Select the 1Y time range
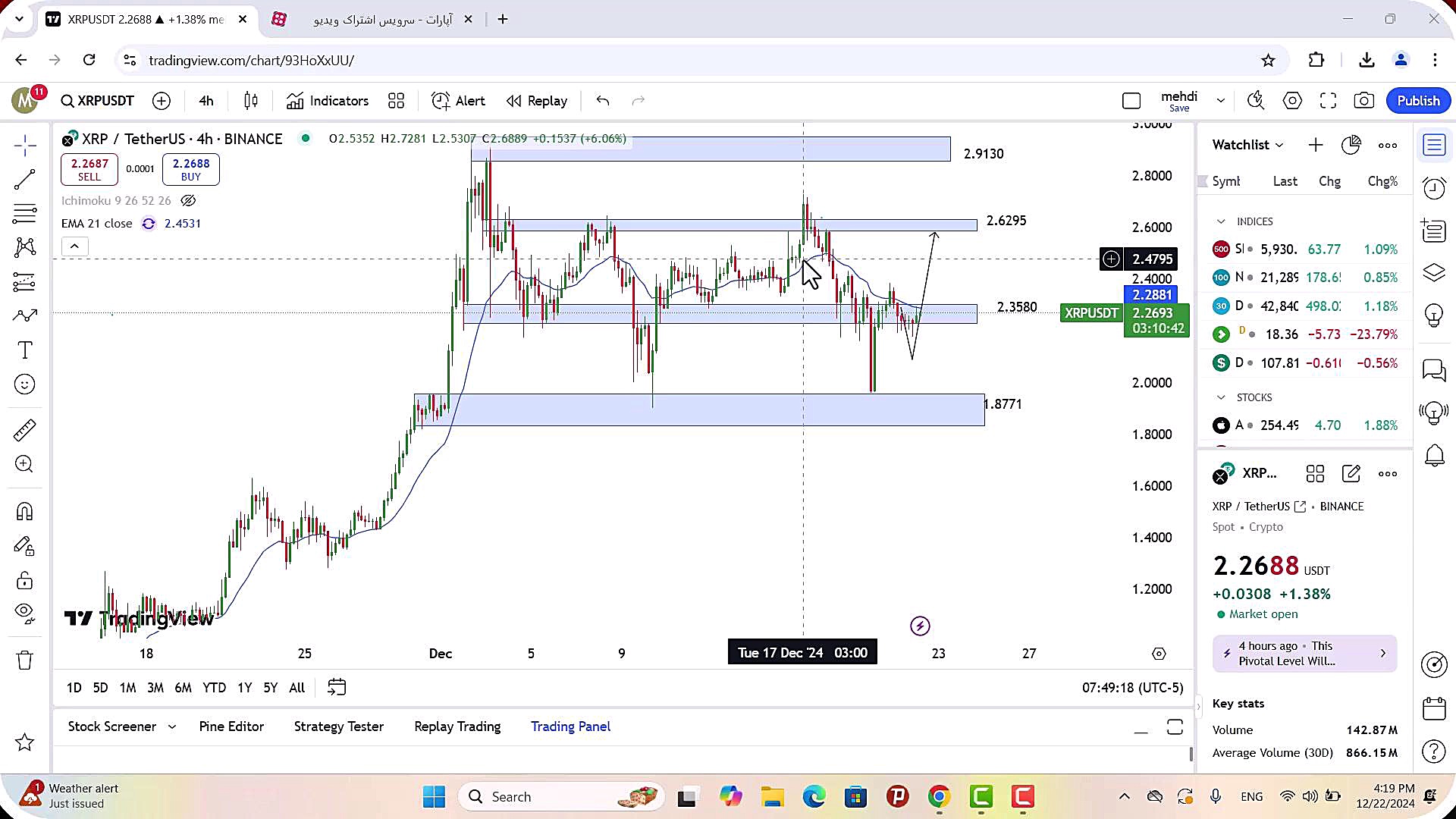The width and height of the screenshot is (1456, 819). [244, 688]
